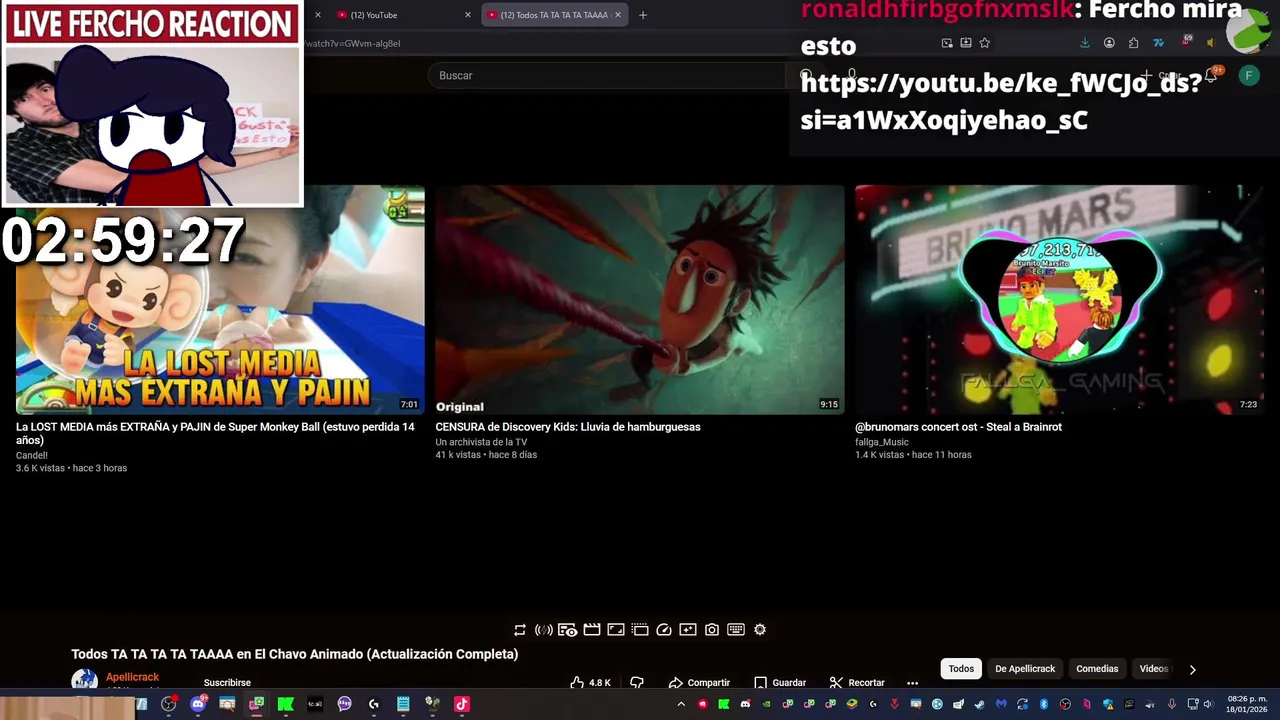Like the video with 4.8 K thumbs-up
Image resolution: width=1280 pixels, height=720 pixels.
pos(590,682)
